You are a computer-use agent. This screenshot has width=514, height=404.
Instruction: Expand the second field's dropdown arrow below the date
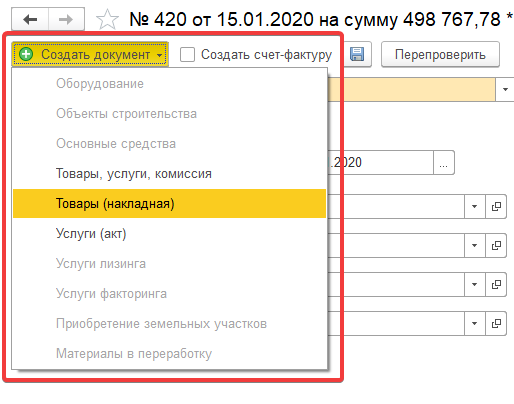click(x=475, y=245)
